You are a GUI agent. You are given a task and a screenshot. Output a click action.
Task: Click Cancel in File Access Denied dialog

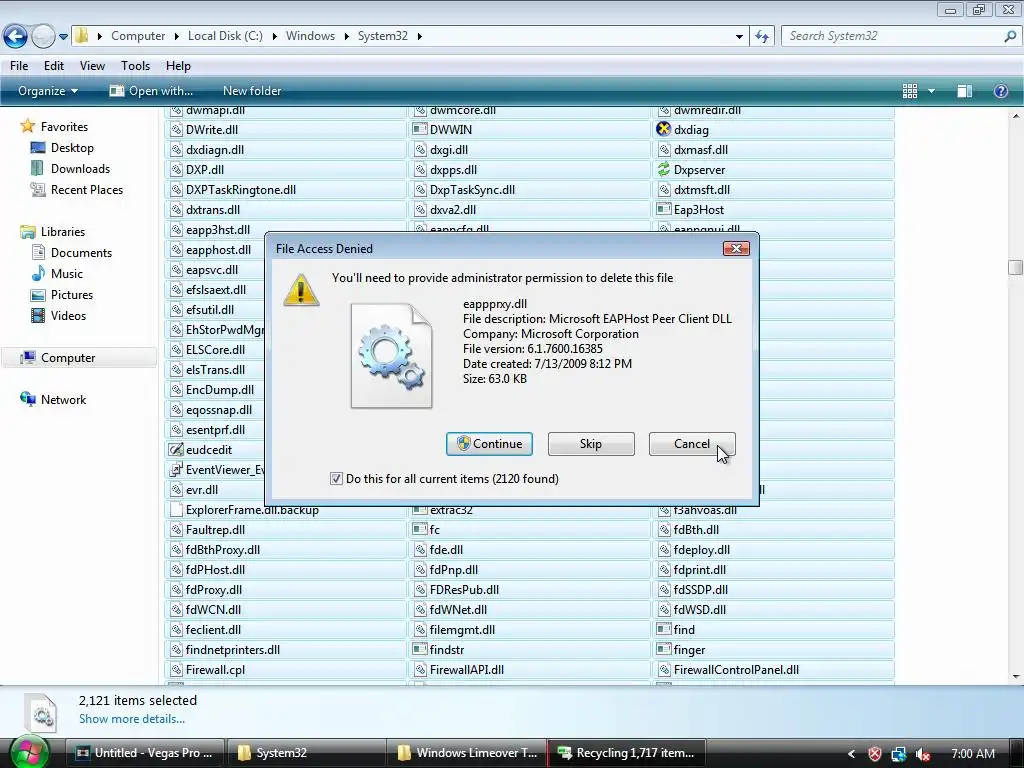[x=692, y=444]
